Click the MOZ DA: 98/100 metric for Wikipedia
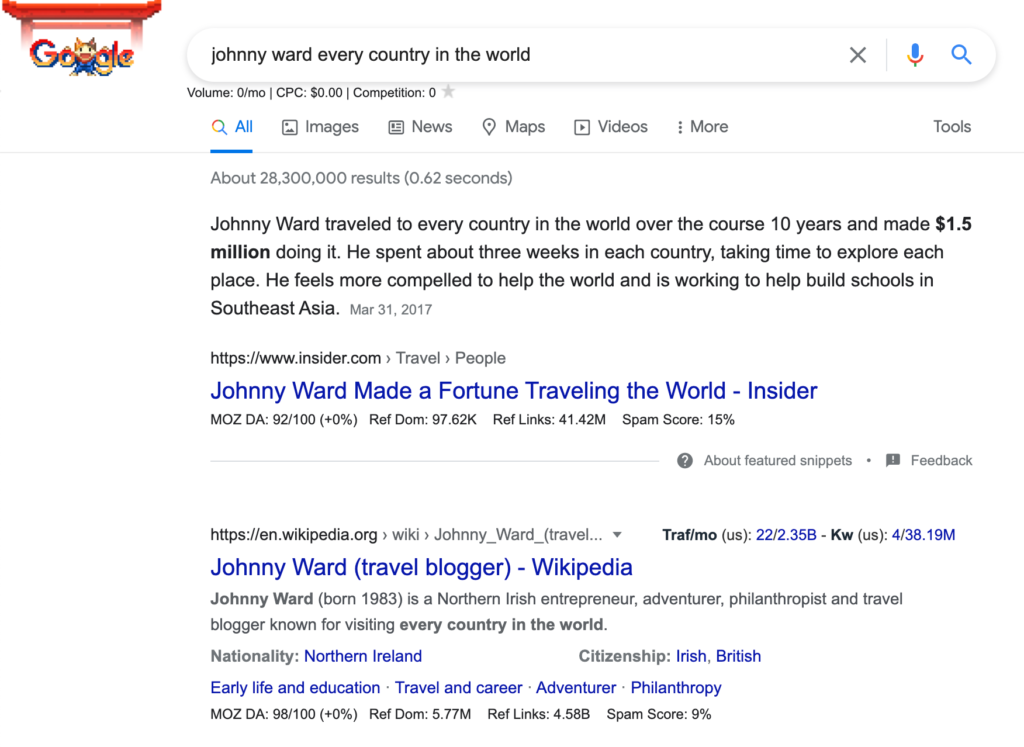The width and height of the screenshot is (1024, 747). point(283,714)
